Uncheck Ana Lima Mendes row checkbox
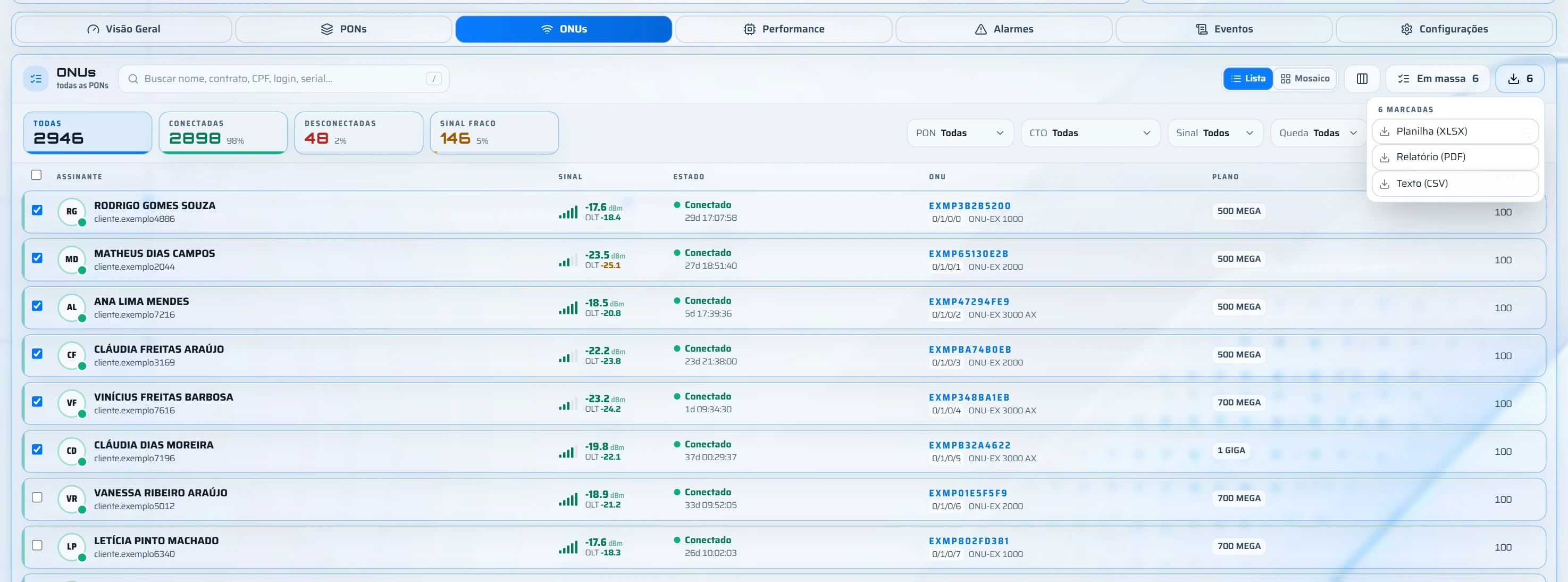 click(37, 306)
